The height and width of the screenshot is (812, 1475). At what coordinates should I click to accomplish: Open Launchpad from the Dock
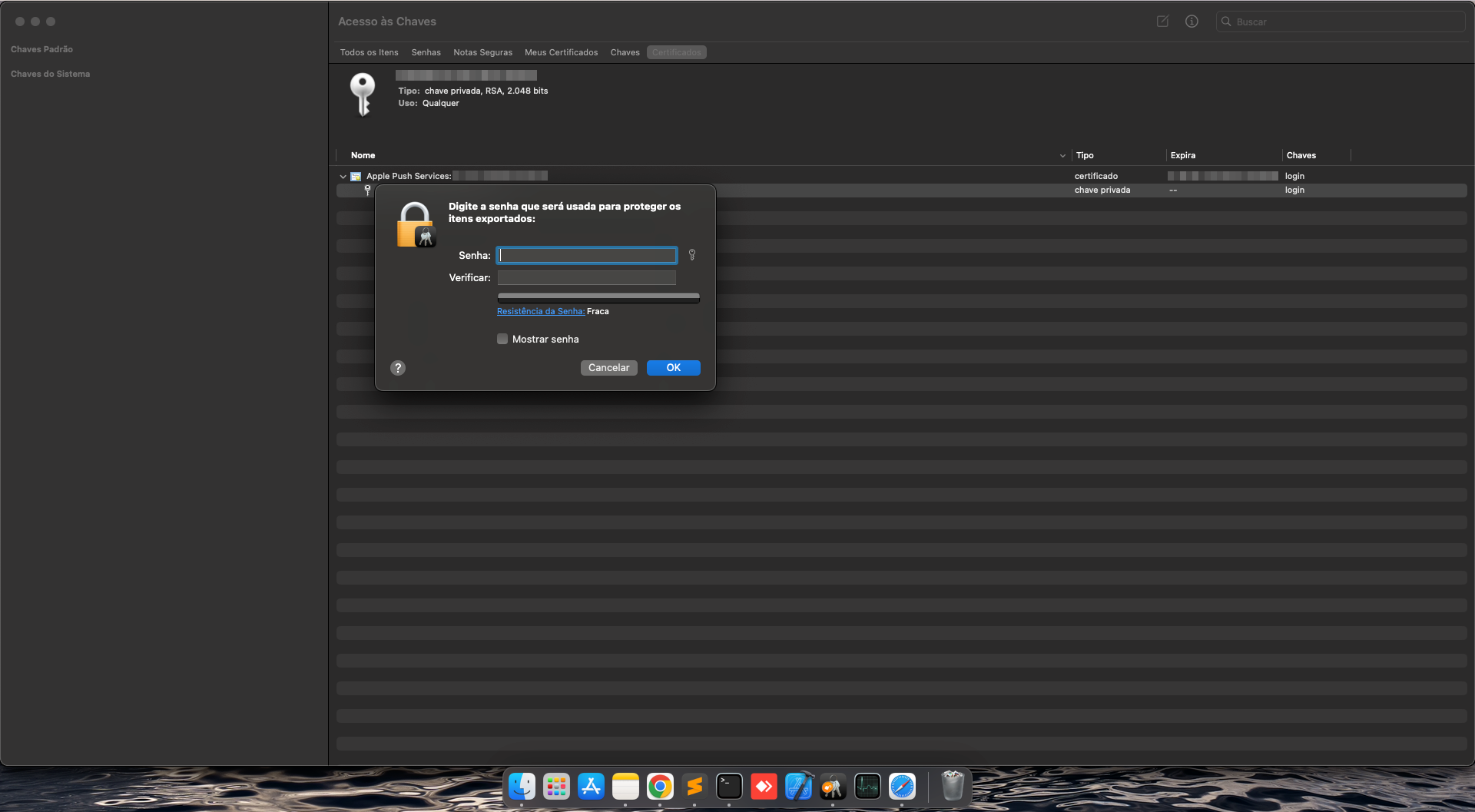pos(556,787)
